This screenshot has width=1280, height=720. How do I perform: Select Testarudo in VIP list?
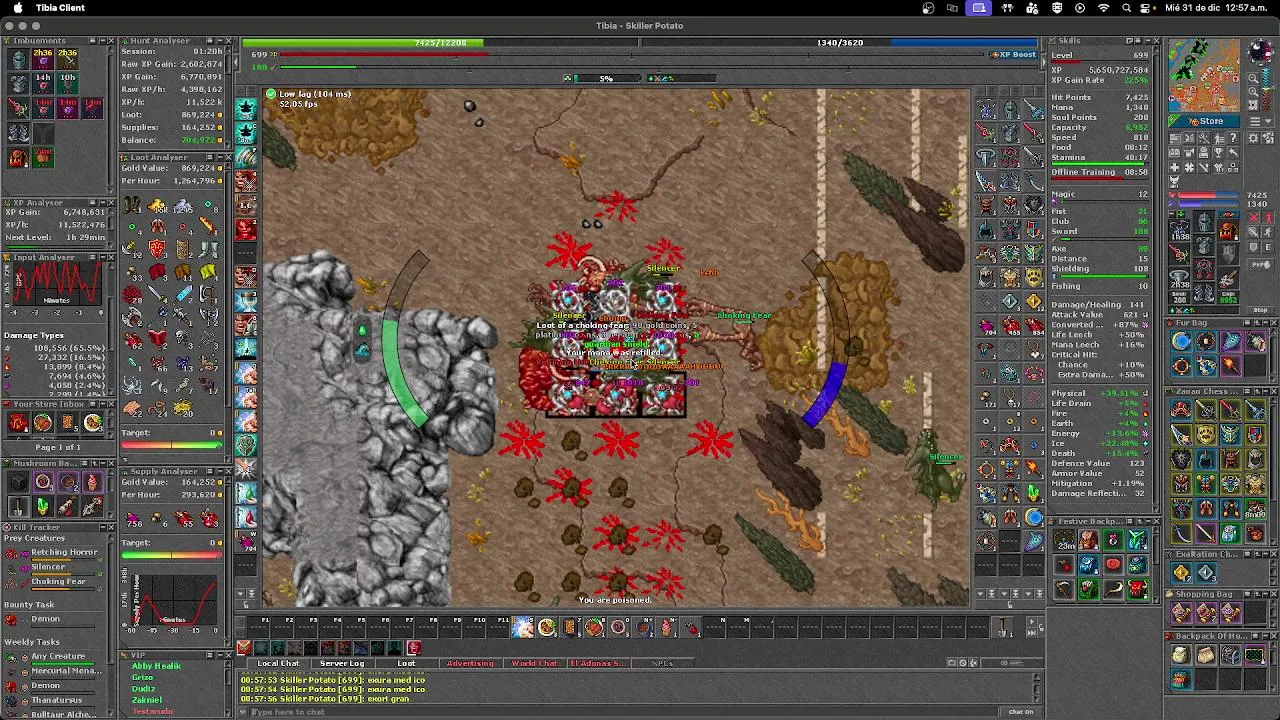click(152, 711)
